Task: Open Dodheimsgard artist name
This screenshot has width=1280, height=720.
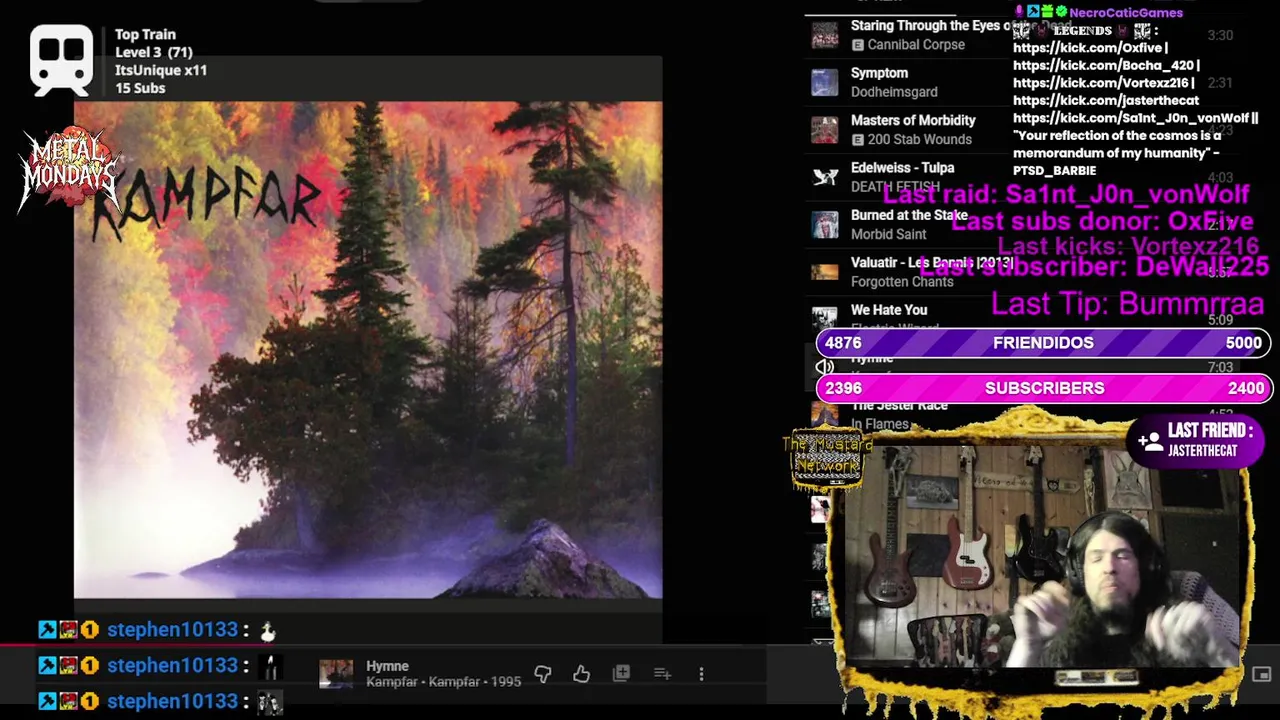Action: (x=894, y=92)
